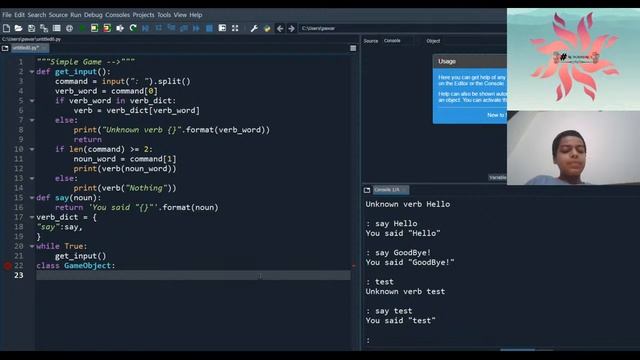Click debug step-return icon
640x360 pixels.
(x=184, y=28)
